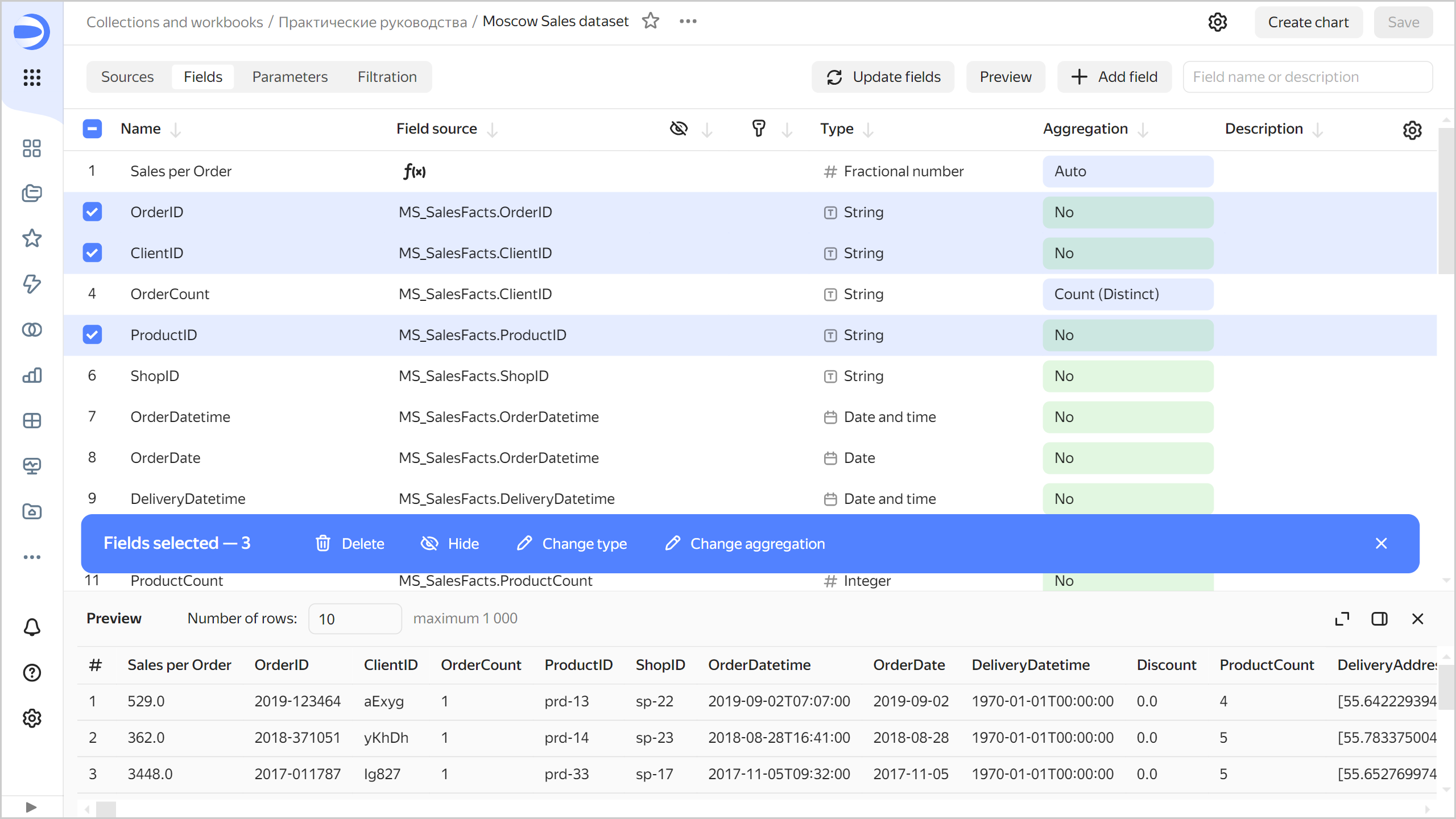
Task: Expand the preview panel to fullscreen
Action: pos(1342,618)
